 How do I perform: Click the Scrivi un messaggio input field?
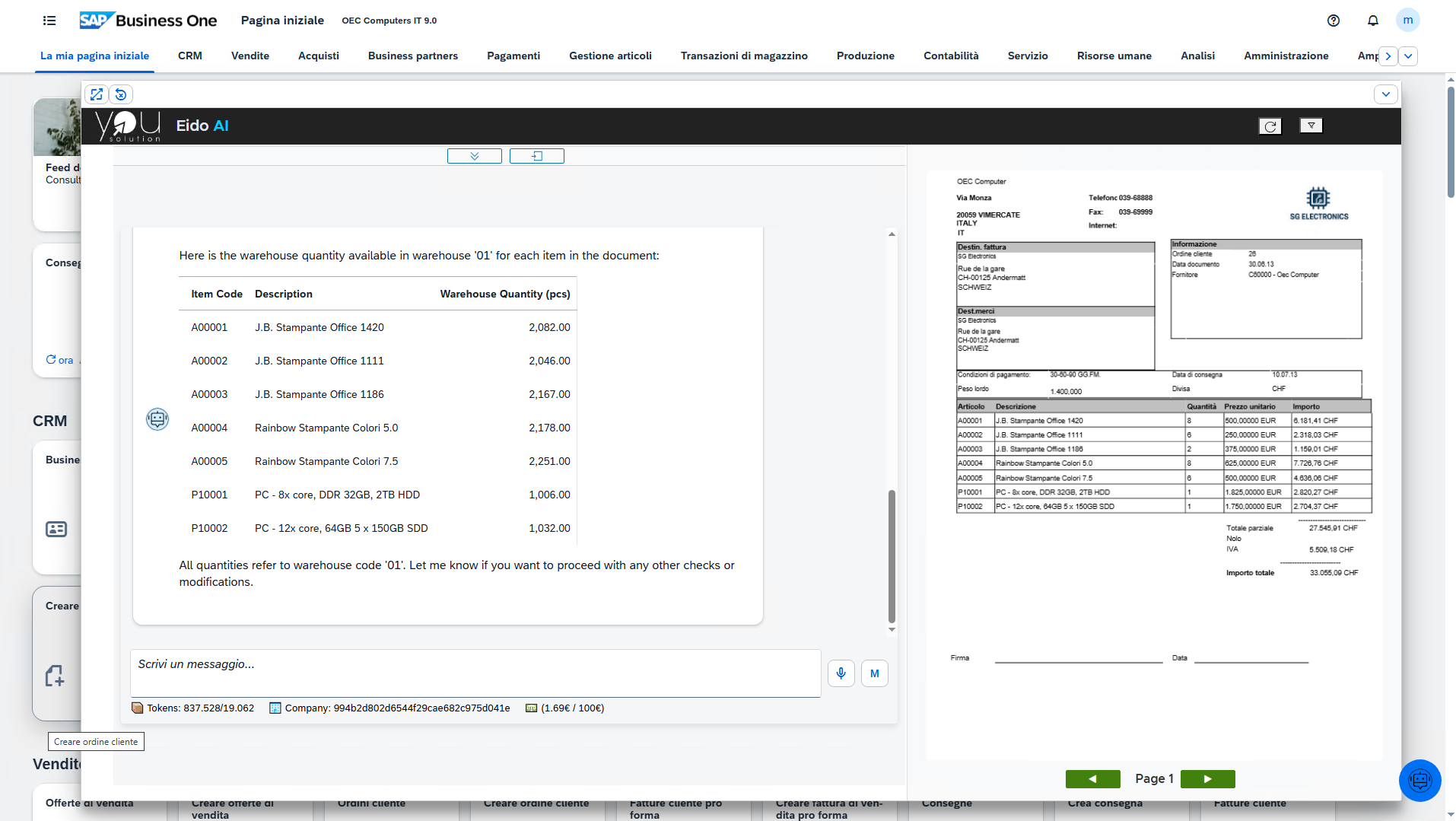tap(477, 673)
